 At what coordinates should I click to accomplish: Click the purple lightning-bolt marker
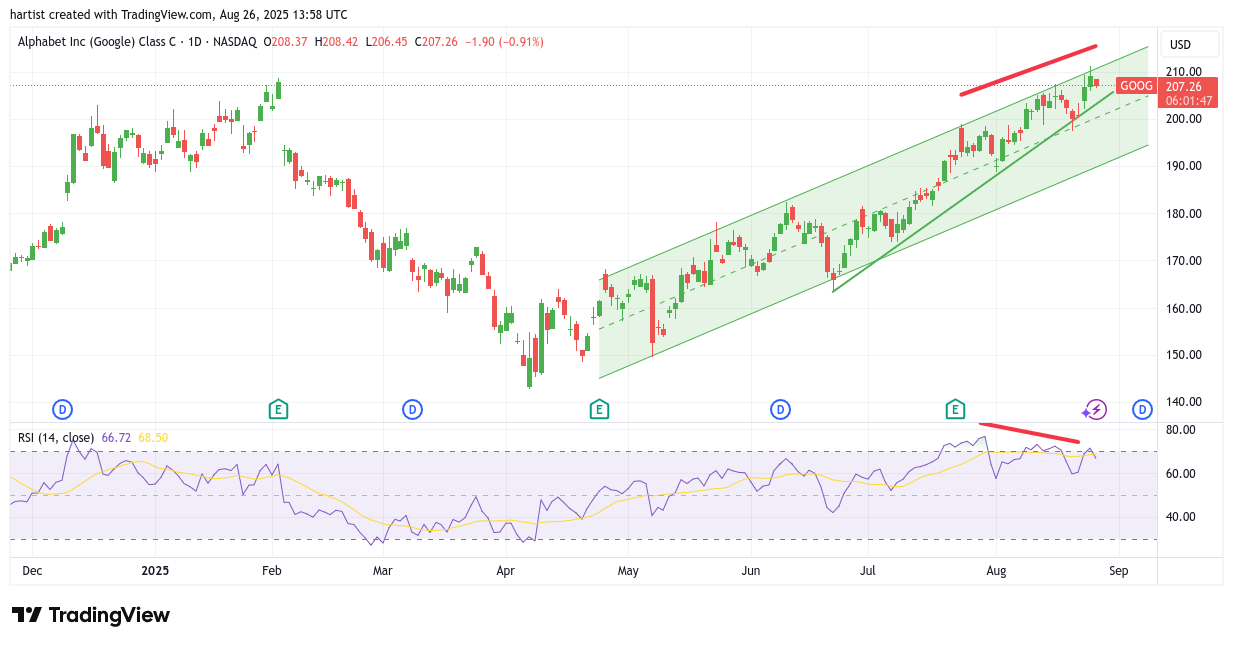click(1095, 408)
